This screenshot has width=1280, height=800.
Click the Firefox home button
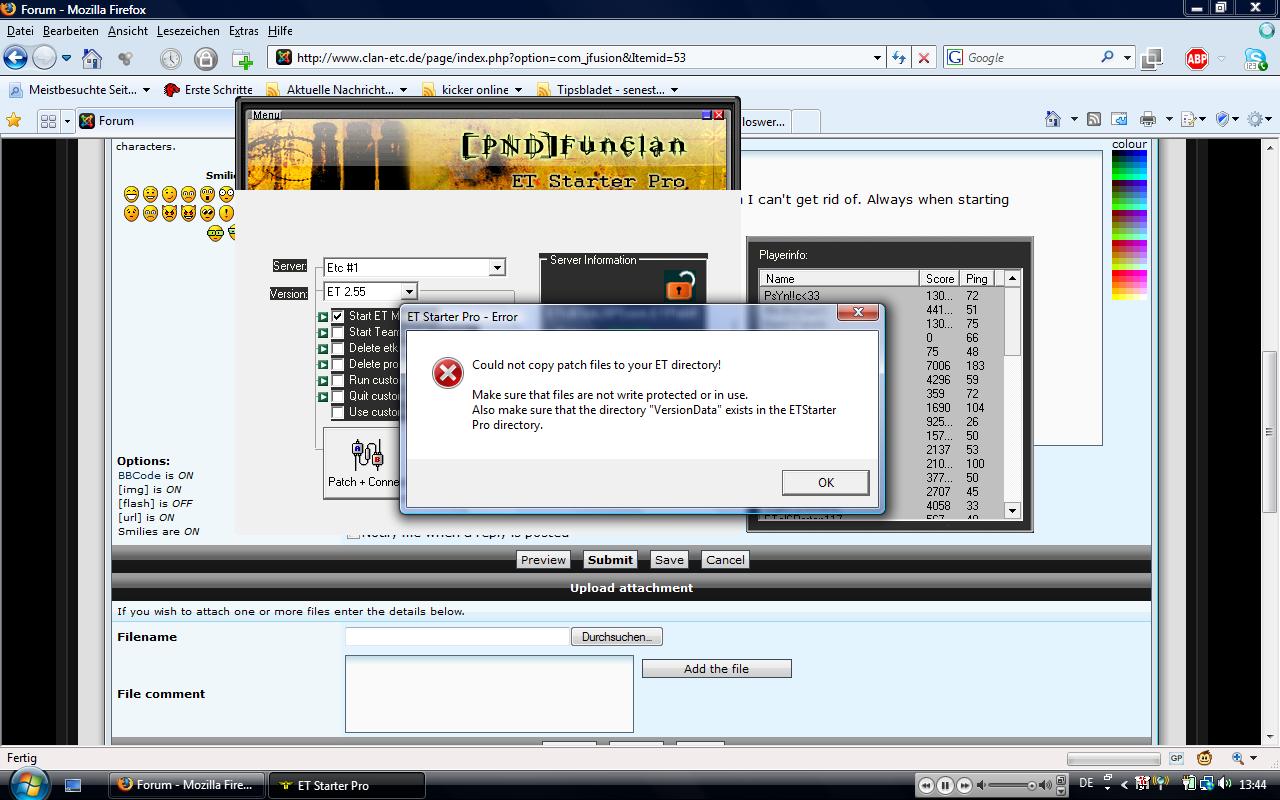pyautogui.click(x=91, y=58)
